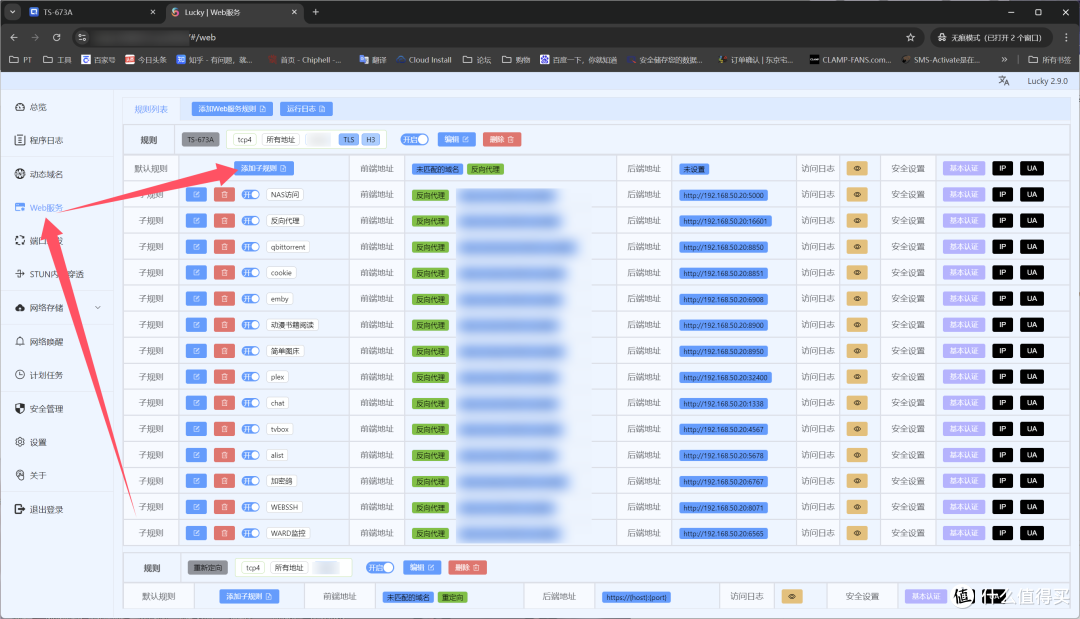Go back in browser history
The image size is (1080, 619).
tap(14, 37)
